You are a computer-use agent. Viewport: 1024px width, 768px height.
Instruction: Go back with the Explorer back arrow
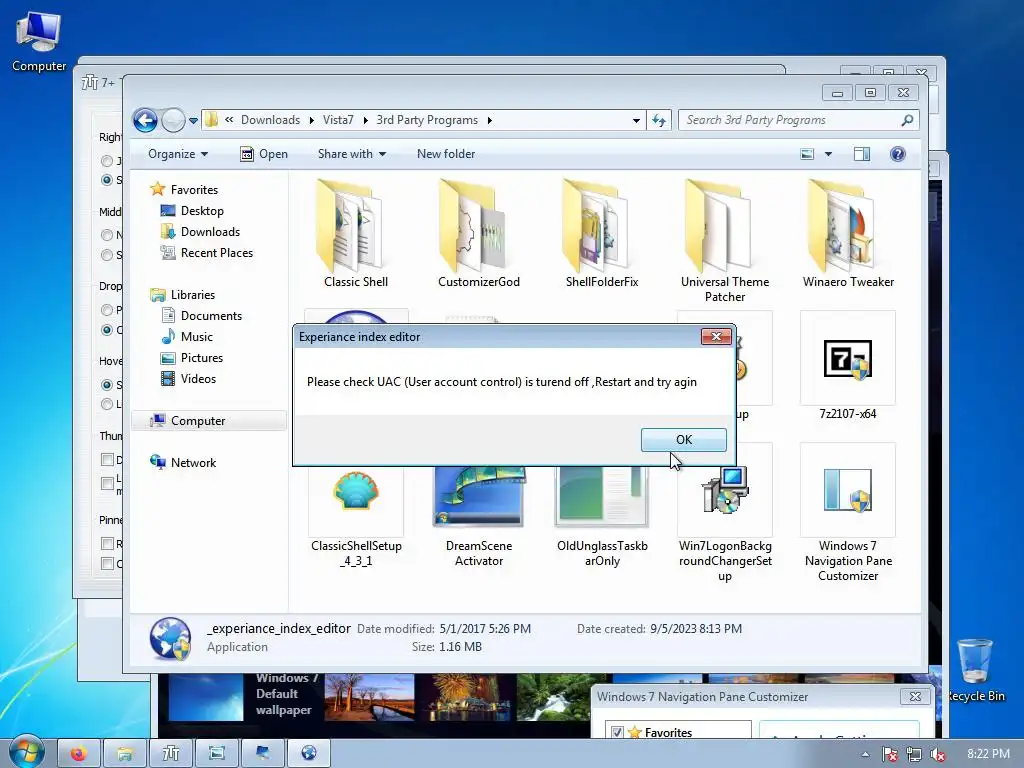coord(145,120)
